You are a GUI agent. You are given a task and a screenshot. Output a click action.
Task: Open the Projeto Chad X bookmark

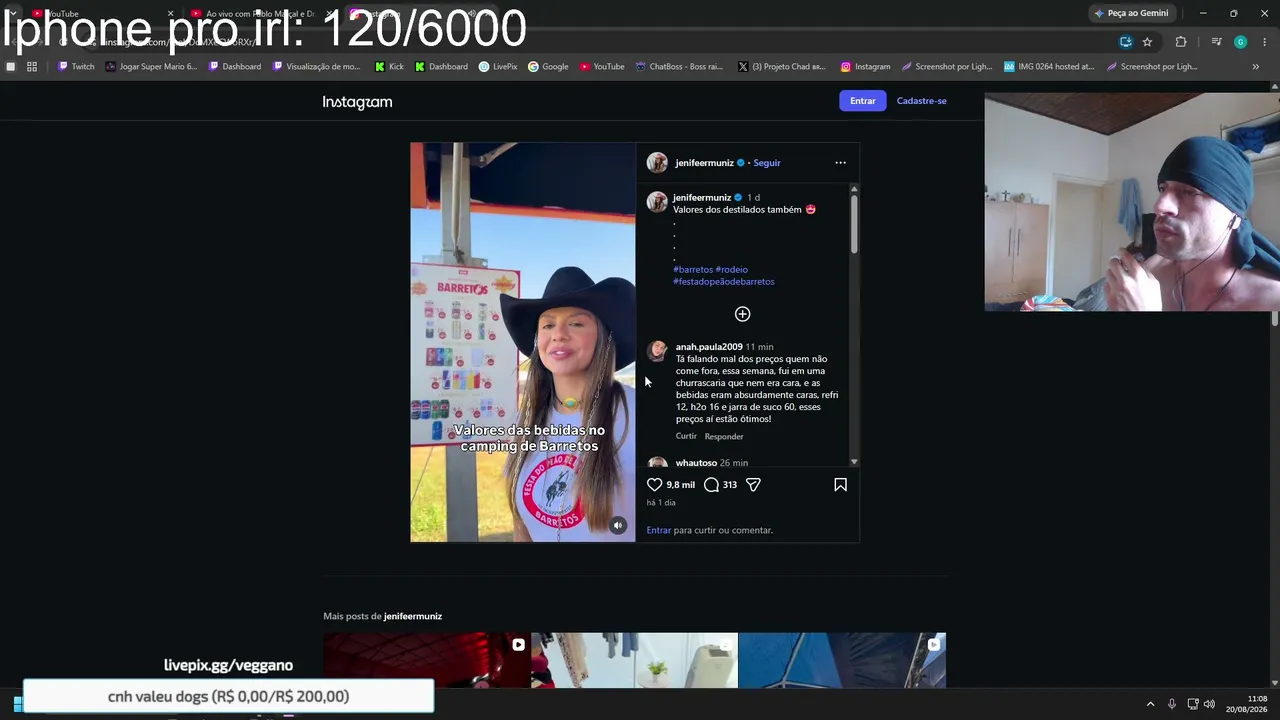(780, 67)
